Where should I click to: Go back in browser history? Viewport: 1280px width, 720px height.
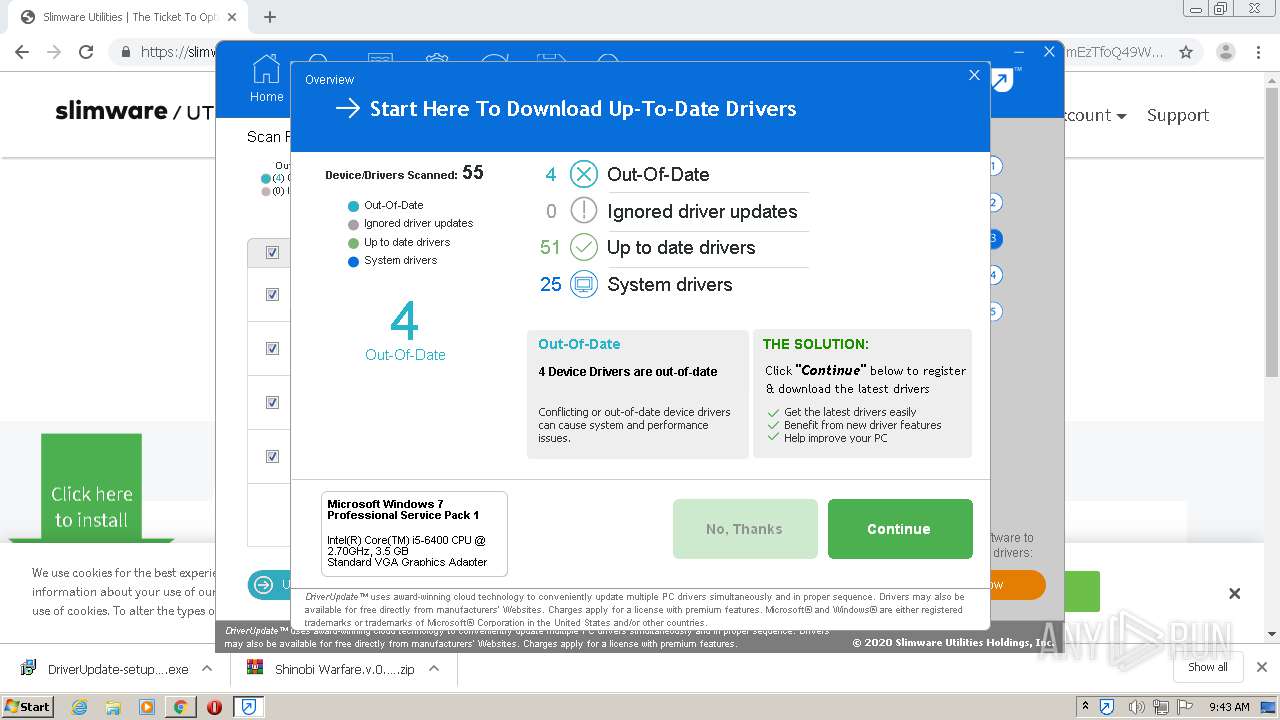(22, 52)
